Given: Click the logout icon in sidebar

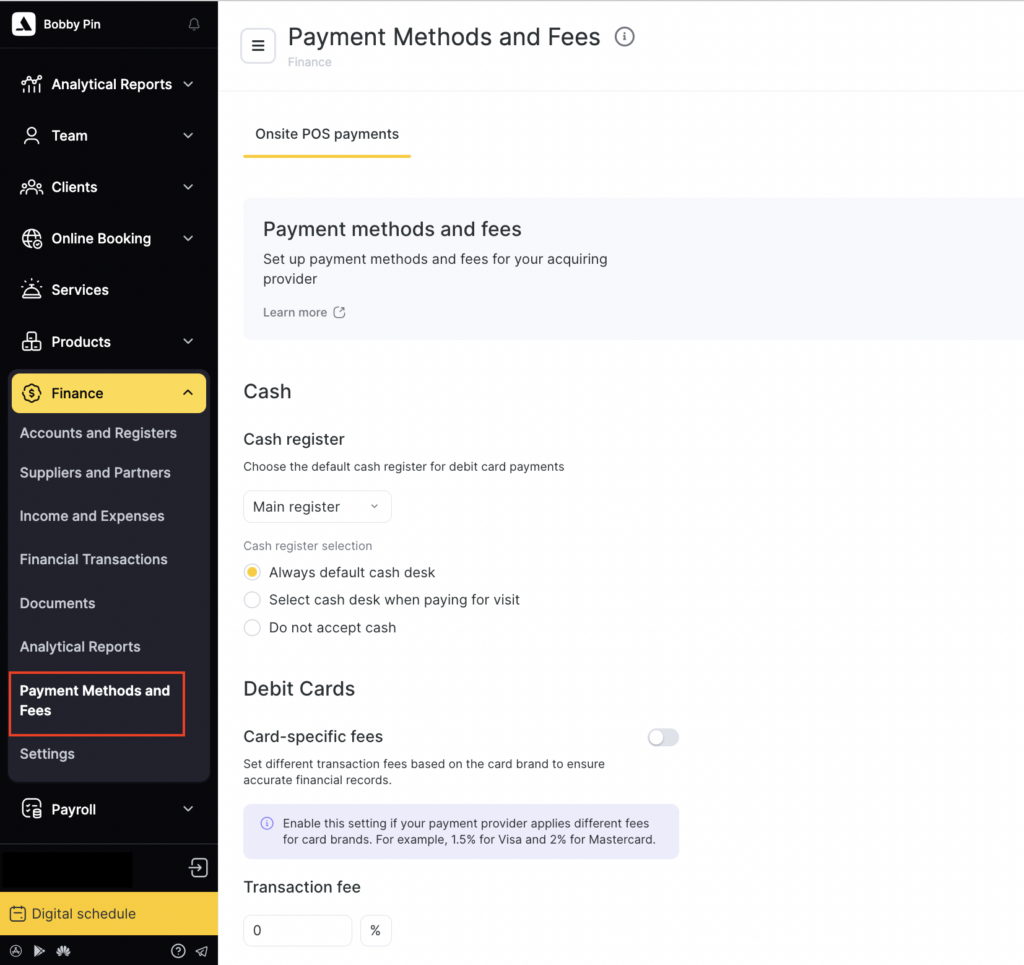Looking at the screenshot, I should [198, 868].
